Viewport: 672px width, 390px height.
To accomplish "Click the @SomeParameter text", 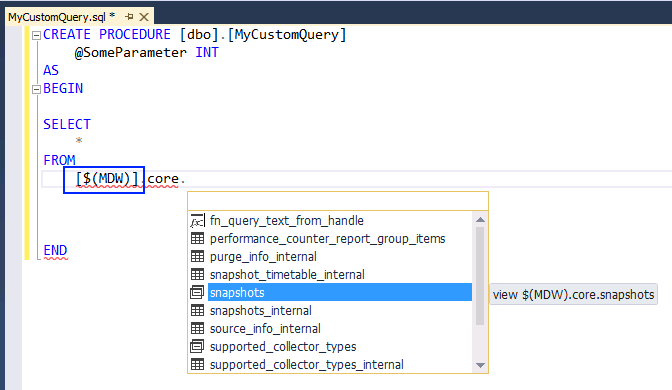I will point(131,53).
